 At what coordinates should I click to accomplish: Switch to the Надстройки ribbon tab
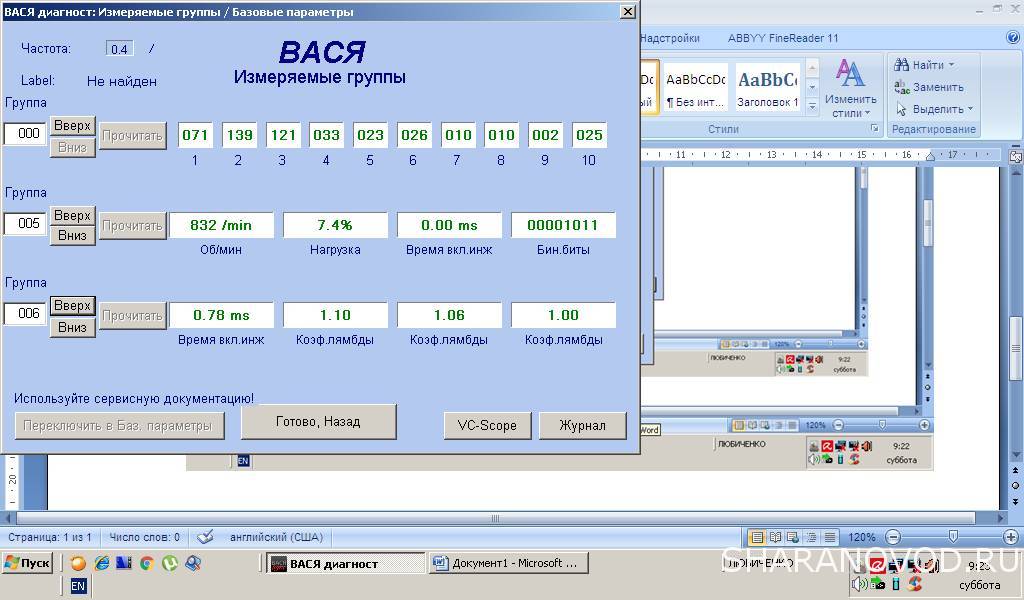point(670,38)
